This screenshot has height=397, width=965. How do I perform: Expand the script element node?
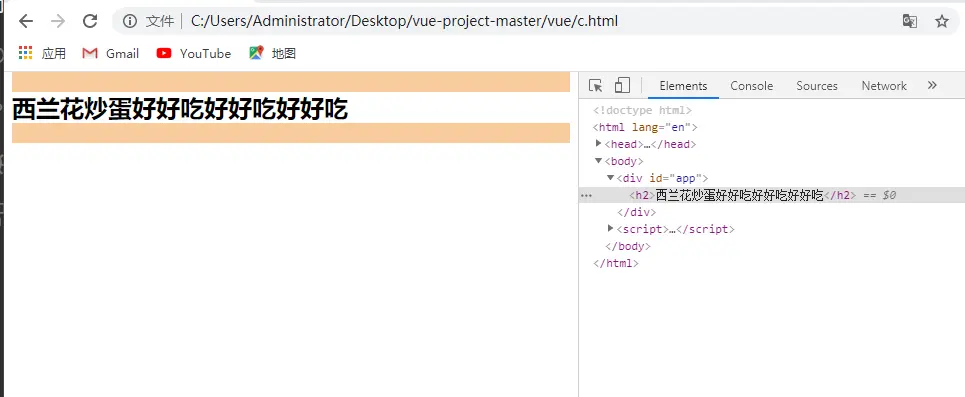pos(611,229)
